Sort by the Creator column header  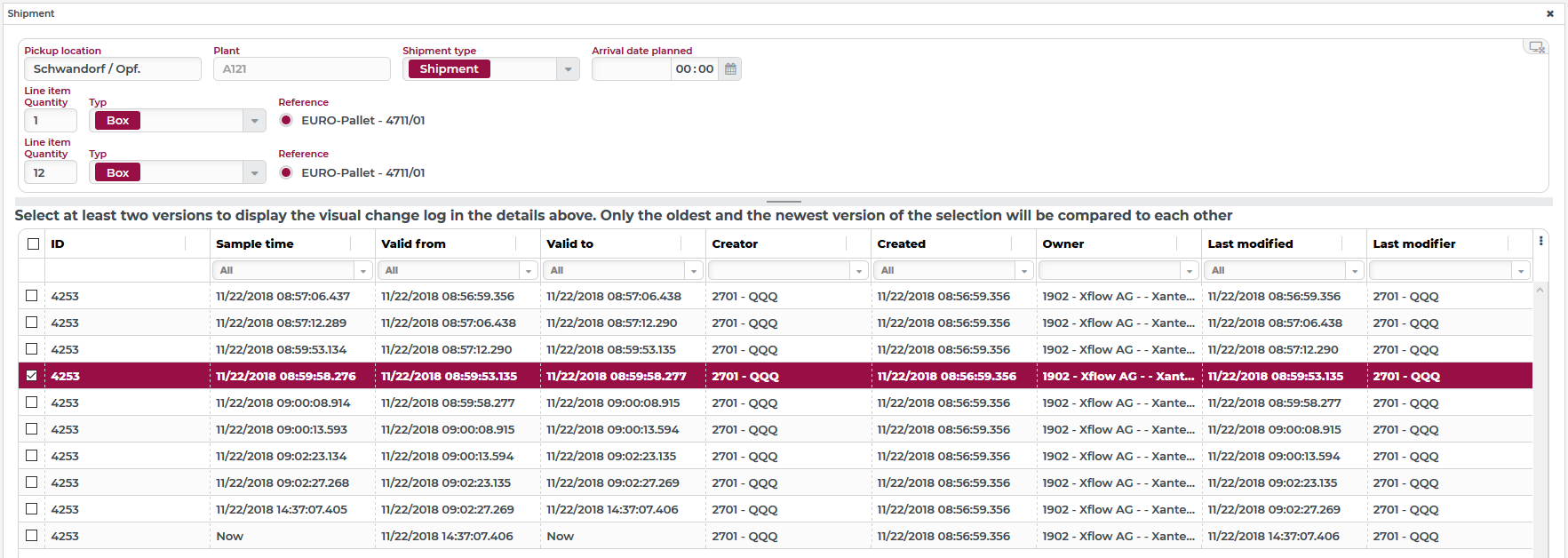735,243
